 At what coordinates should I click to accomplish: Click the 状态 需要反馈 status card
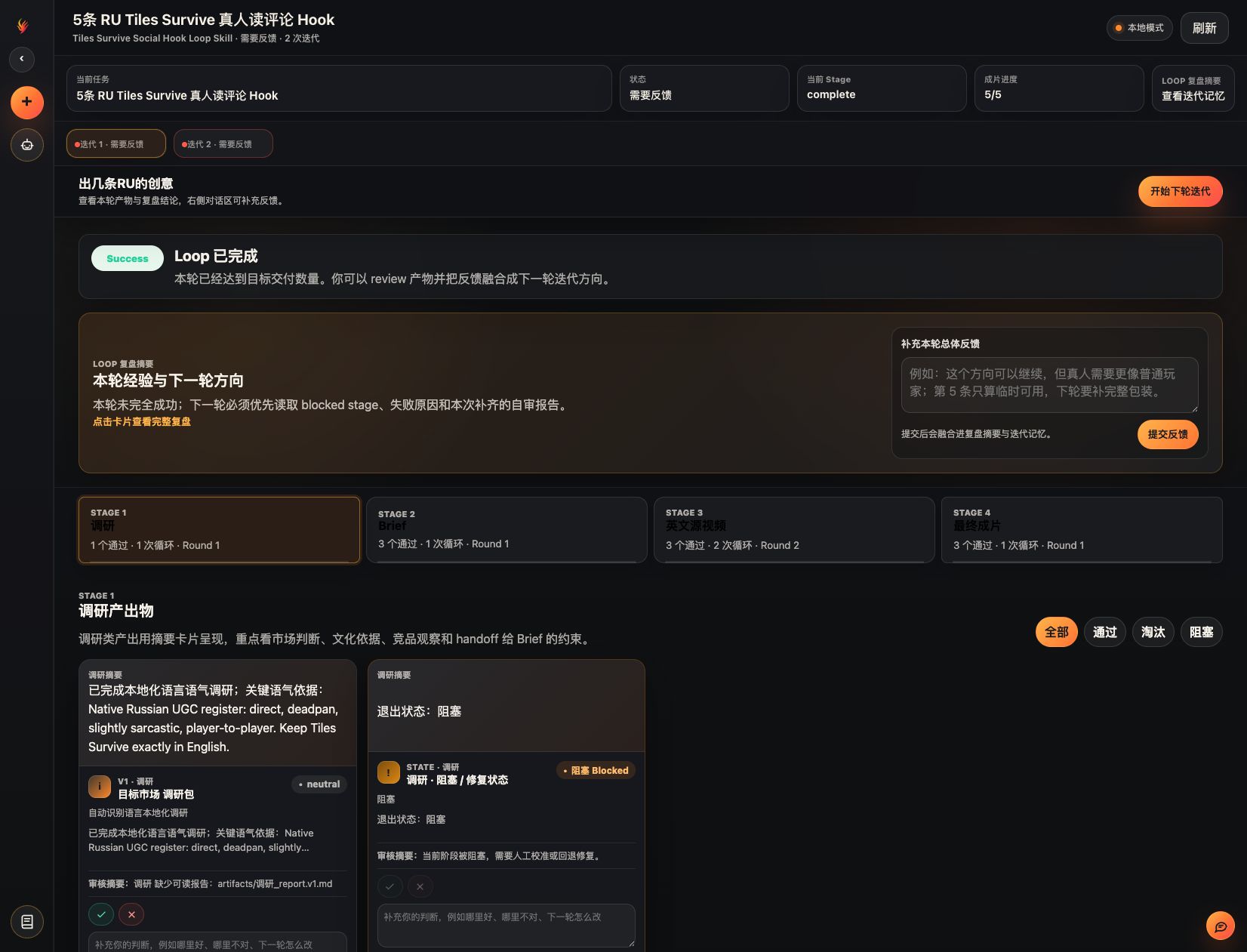[x=704, y=88]
